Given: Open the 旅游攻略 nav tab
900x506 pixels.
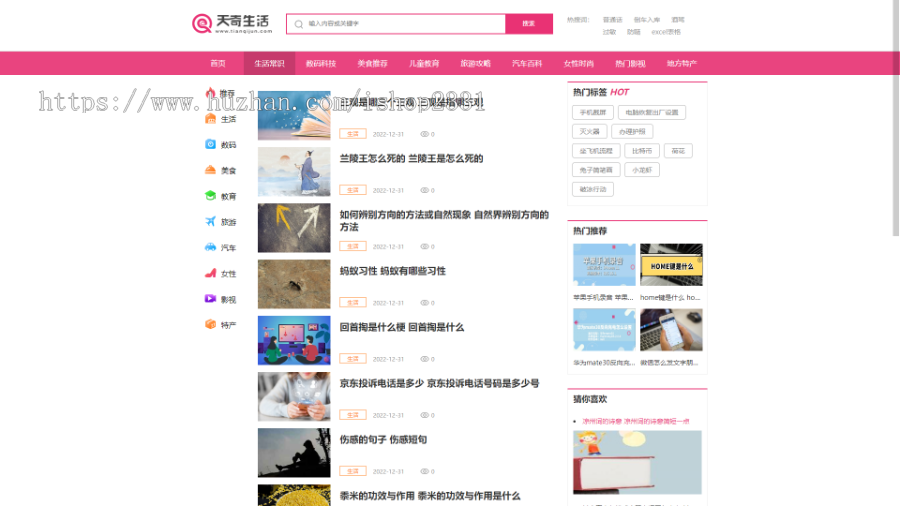Looking at the screenshot, I should [475, 64].
